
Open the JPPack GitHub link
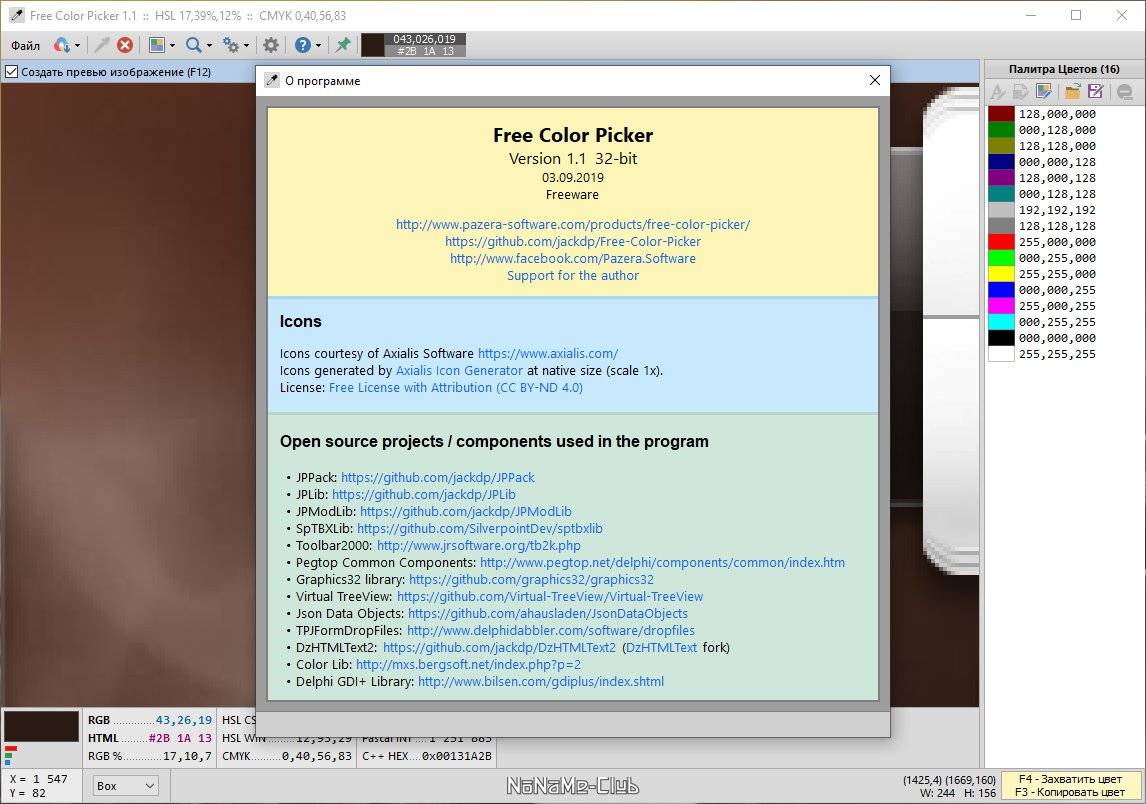[438, 477]
